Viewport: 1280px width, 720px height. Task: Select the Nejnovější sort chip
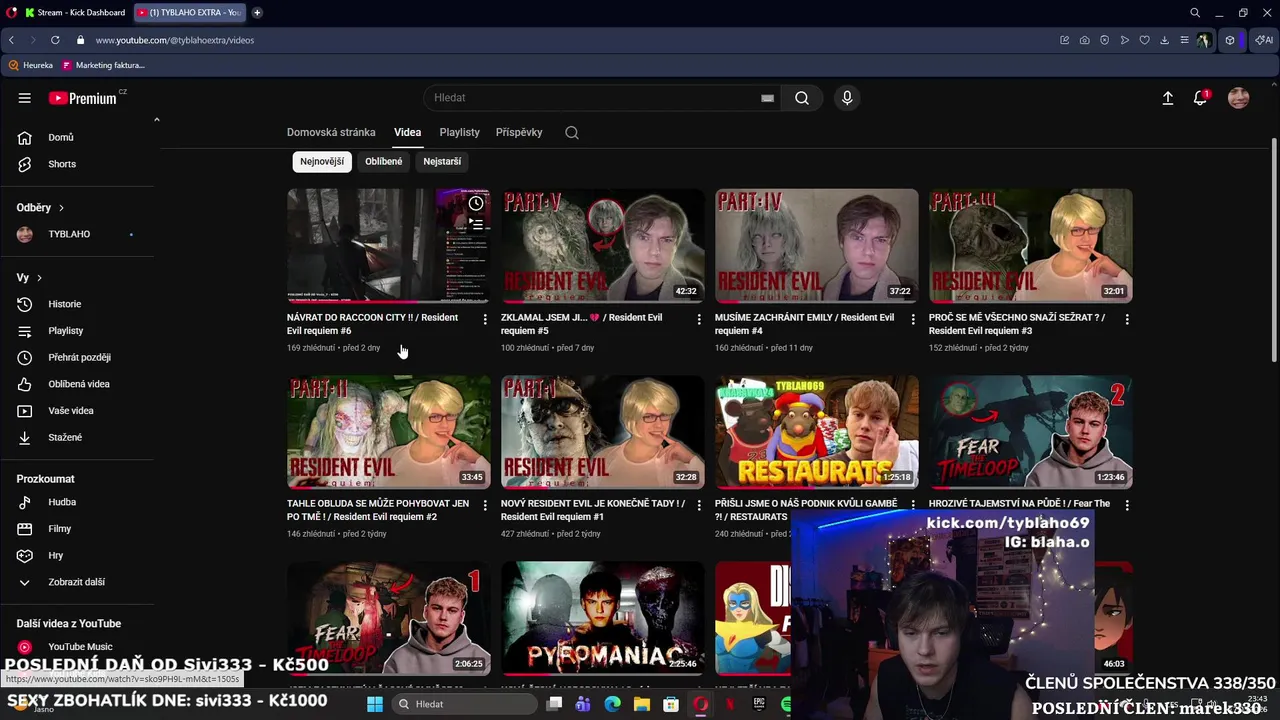322,161
